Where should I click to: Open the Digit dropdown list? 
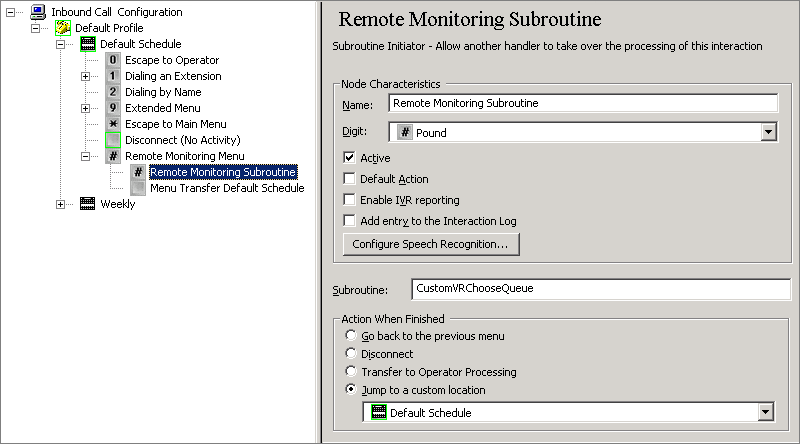pyautogui.click(x=768, y=132)
